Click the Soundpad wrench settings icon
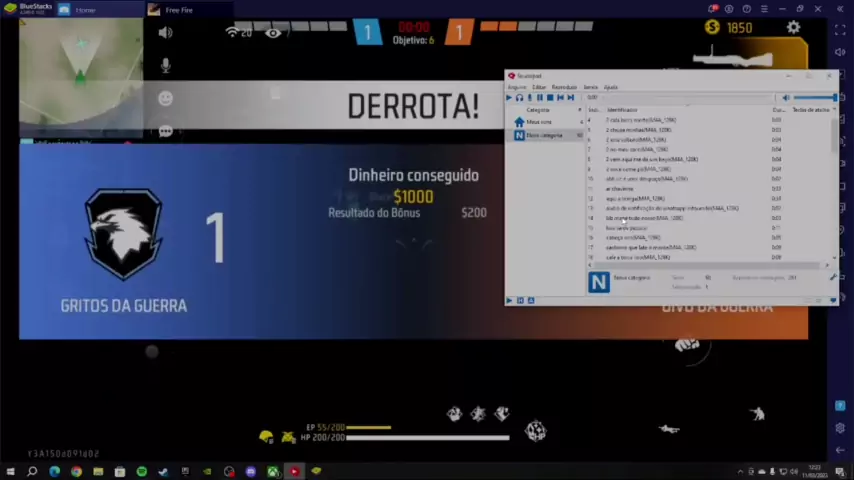 (833, 277)
